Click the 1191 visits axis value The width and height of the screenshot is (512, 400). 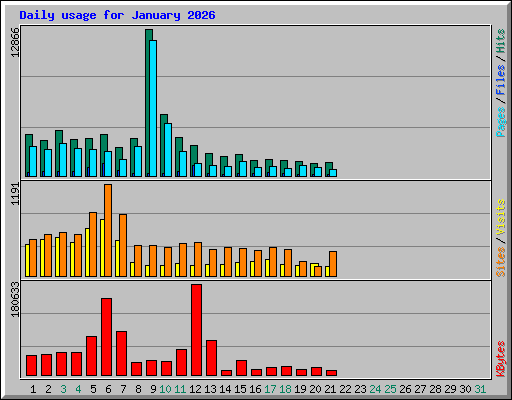click(15, 194)
